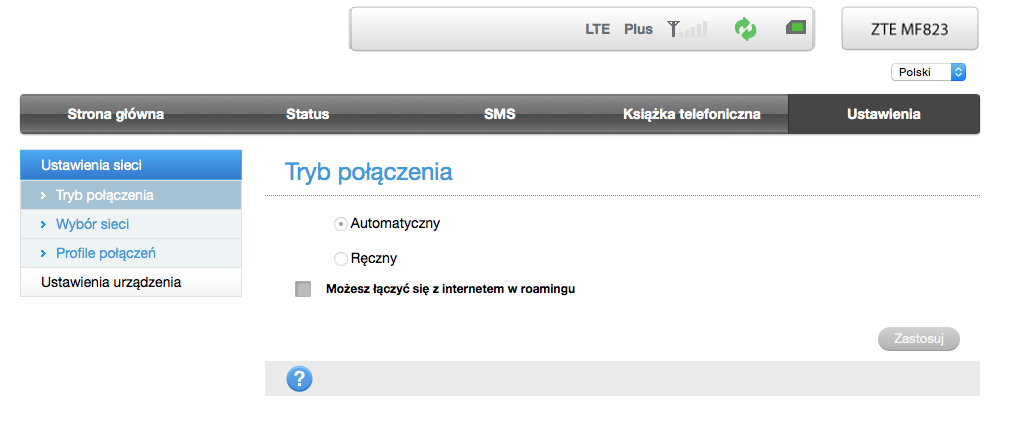The height and width of the screenshot is (437, 1012).
Task: Click the signal strength antenna icon
Action: point(687,29)
